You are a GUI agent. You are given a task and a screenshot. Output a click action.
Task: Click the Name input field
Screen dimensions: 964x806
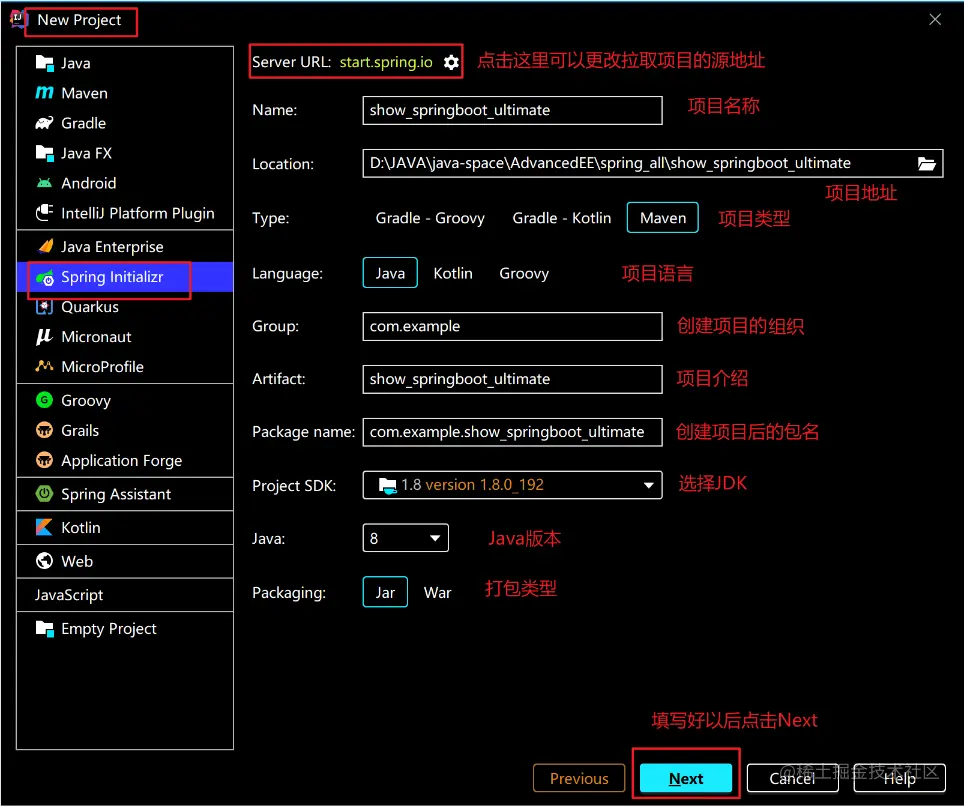coord(513,110)
